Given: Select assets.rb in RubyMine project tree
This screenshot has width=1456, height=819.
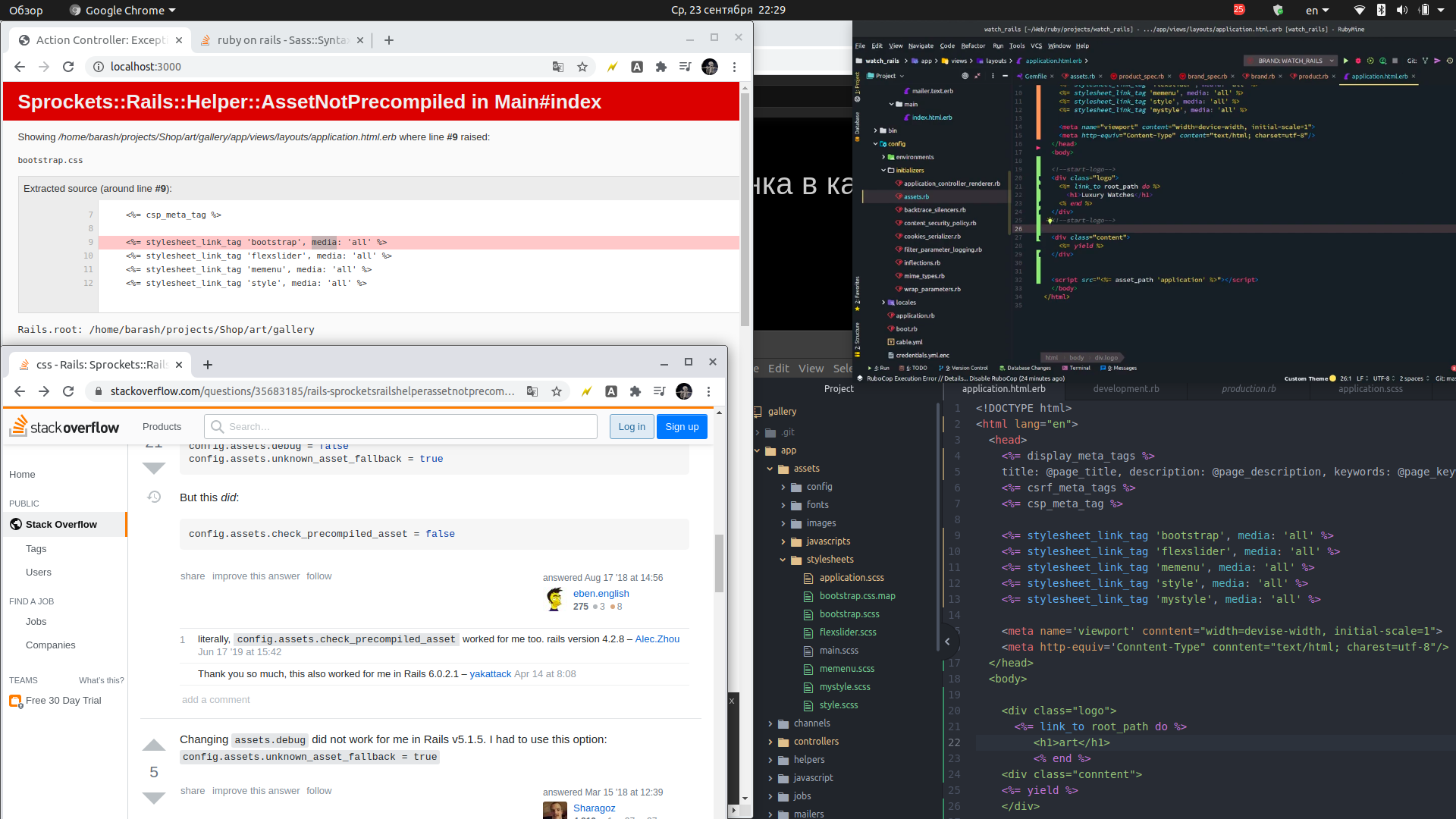Looking at the screenshot, I should (x=915, y=196).
